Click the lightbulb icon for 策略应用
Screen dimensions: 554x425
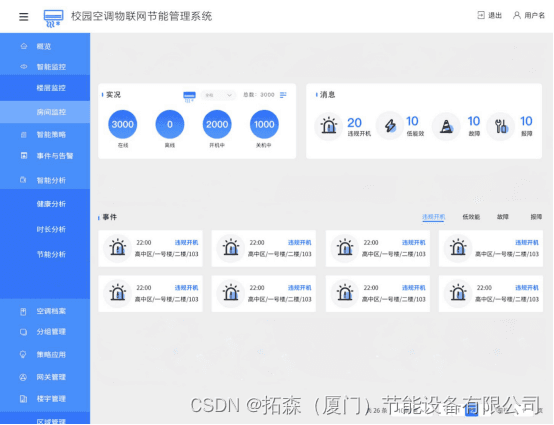[23, 354]
